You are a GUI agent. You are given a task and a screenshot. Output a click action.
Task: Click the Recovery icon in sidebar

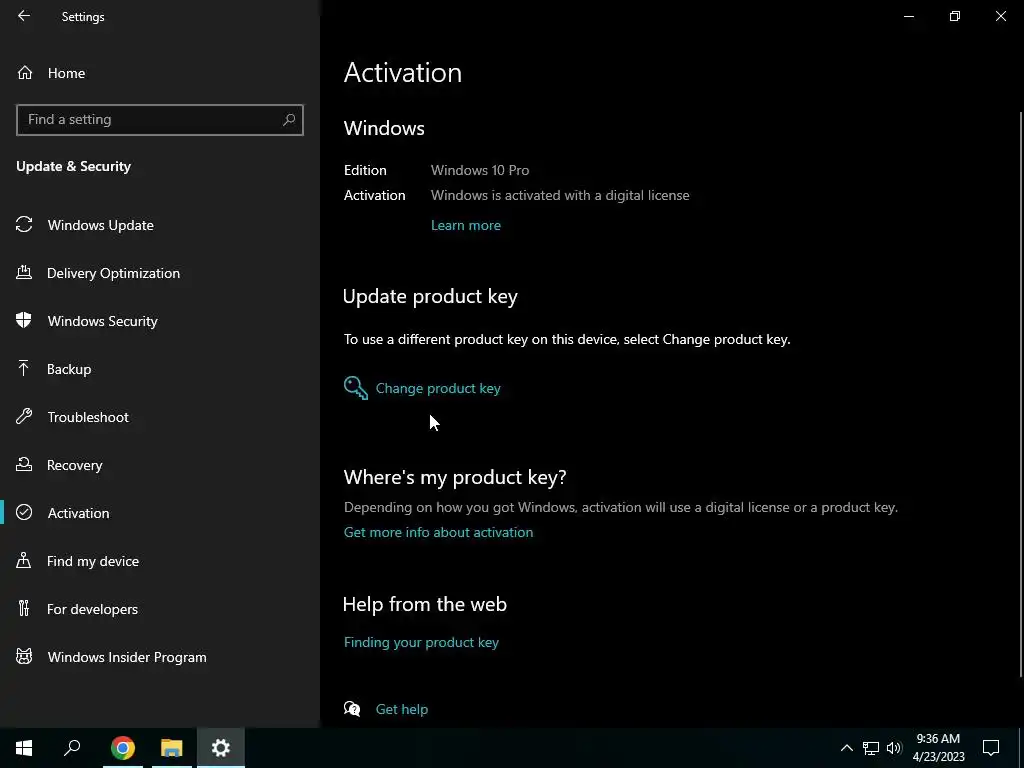[24, 464]
